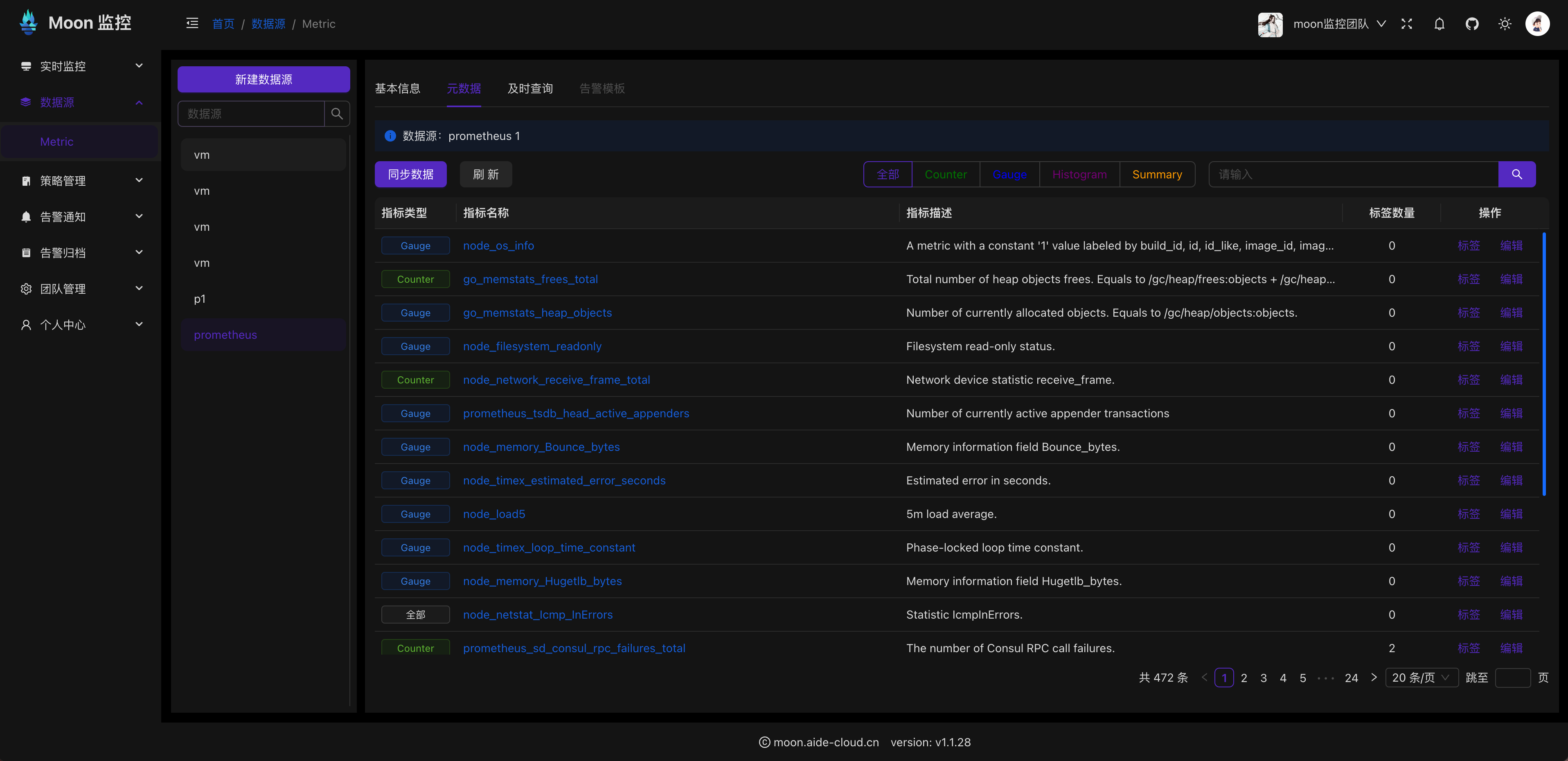
Task: Open node_os_info metric link
Action: (x=498, y=245)
